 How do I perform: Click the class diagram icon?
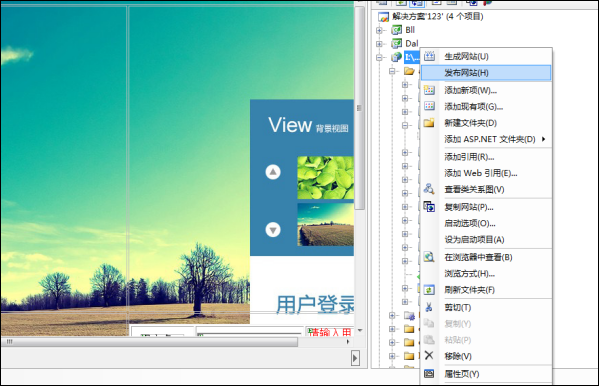pyautogui.click(x=429, y=189)
